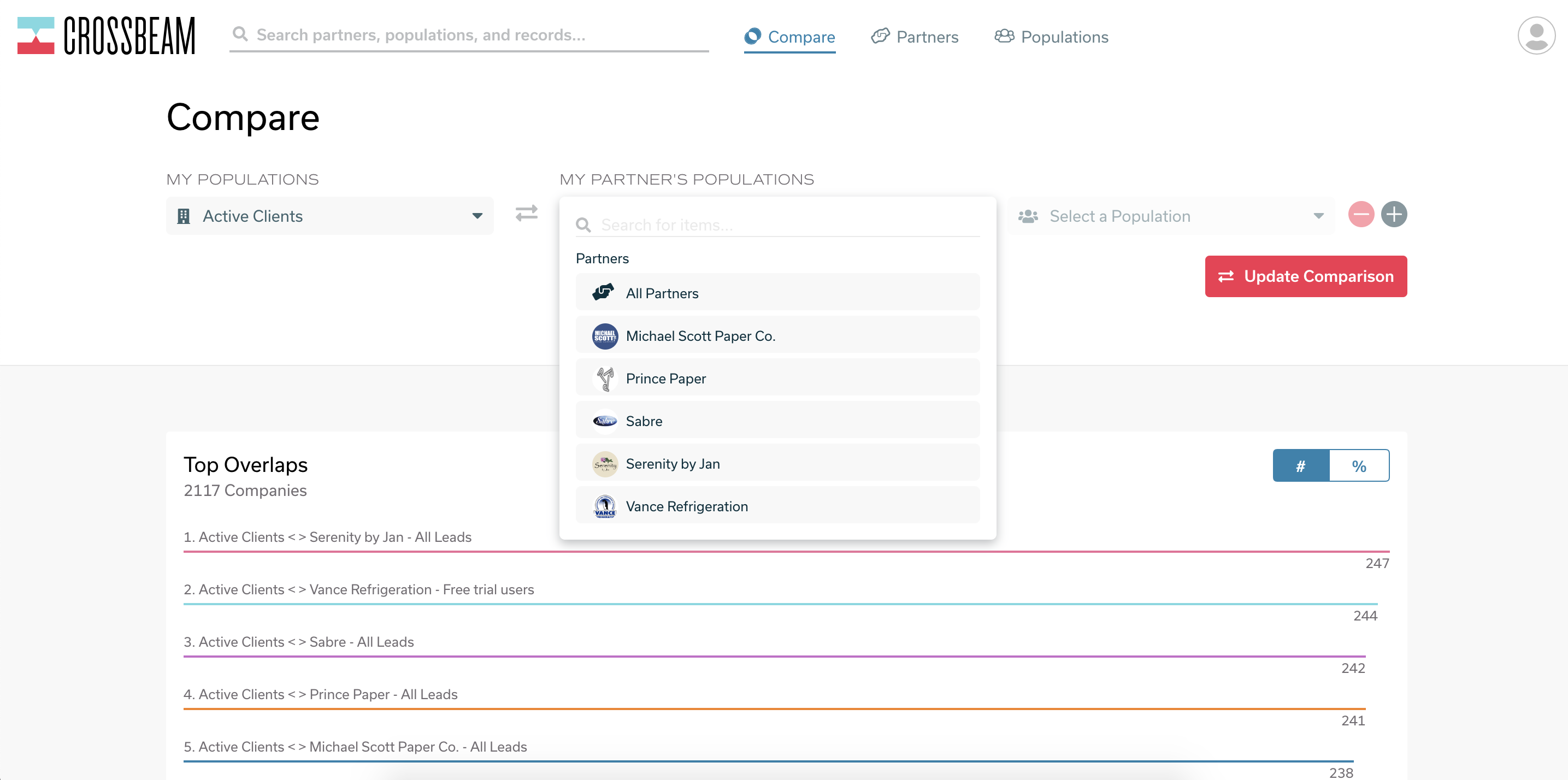Viewport: 1568px width, 780px height.
Task: Open Active Clients vs Sabre overlap
Action: coord(298,642)
